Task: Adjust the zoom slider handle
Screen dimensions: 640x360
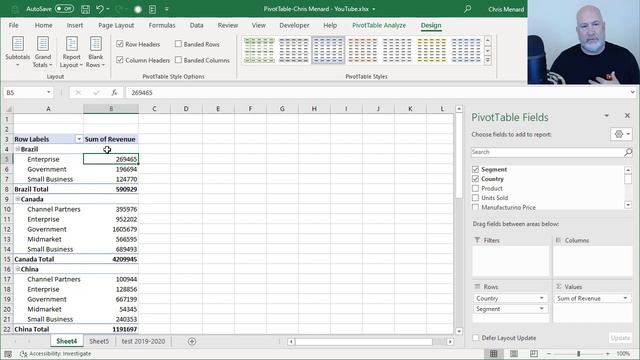Action: (x=578, y=353)
